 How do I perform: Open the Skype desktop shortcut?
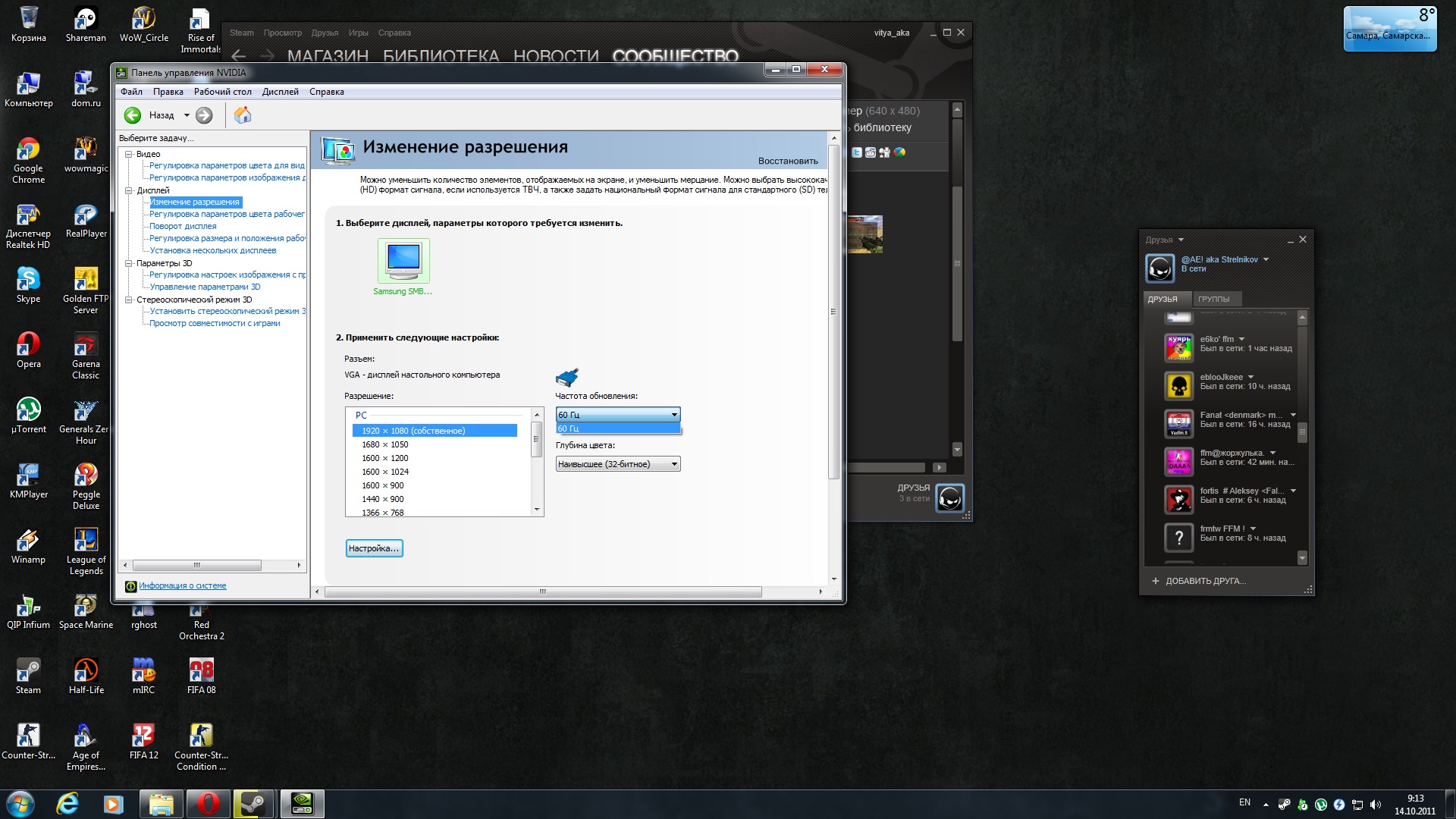(x=28, y=284)
